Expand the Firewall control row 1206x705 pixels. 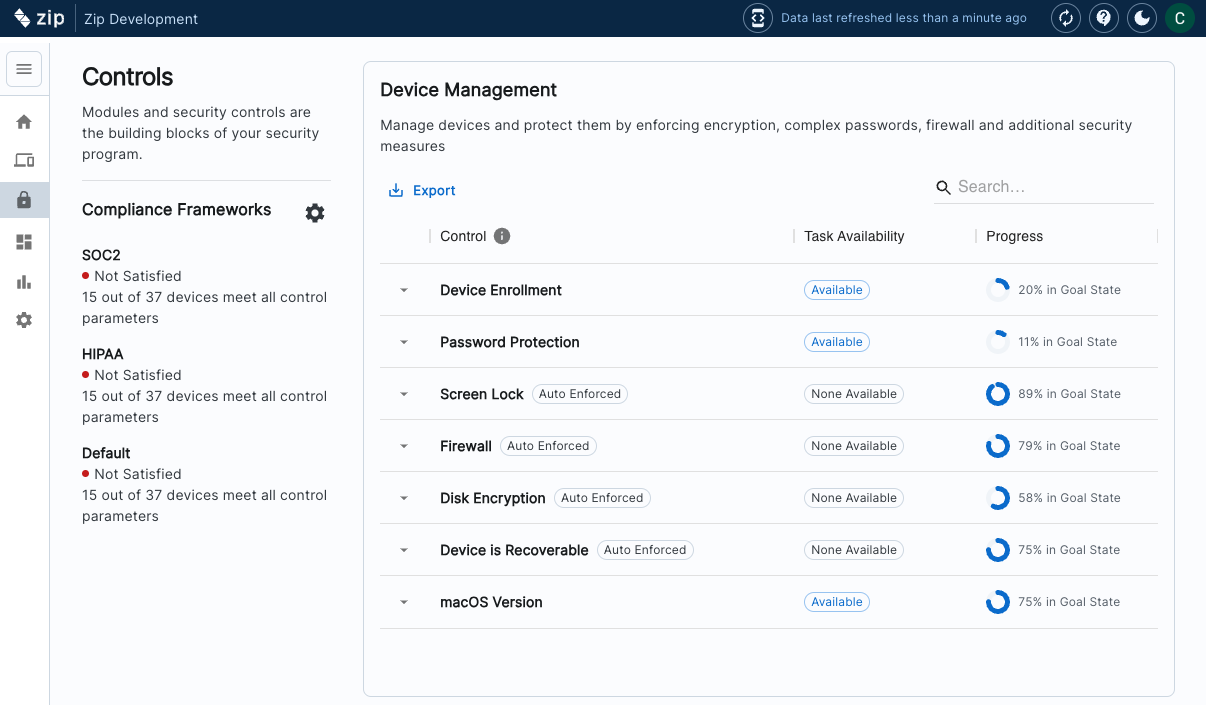click(404, 446)
